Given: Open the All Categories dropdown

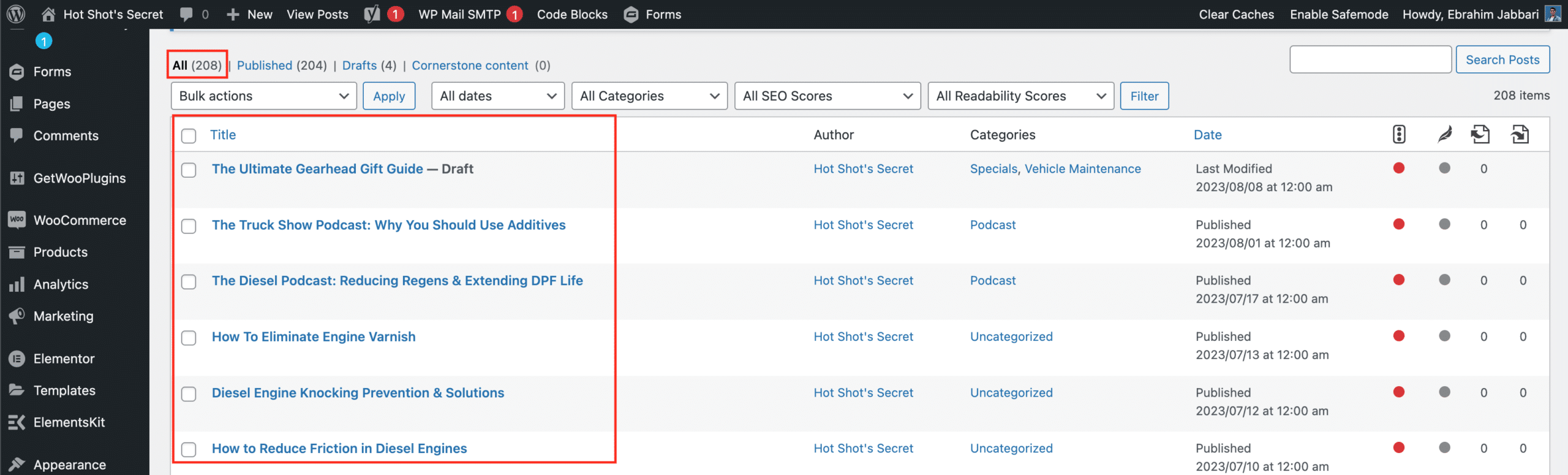Looking at the screenshot, I should coord(649,96).
